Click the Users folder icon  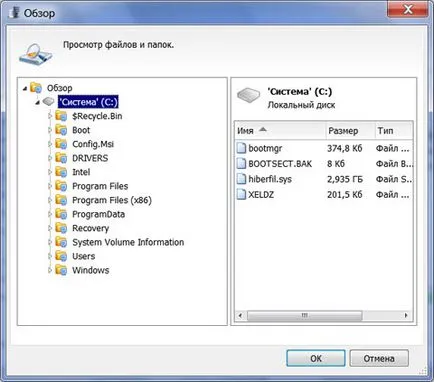coord(61,256)
